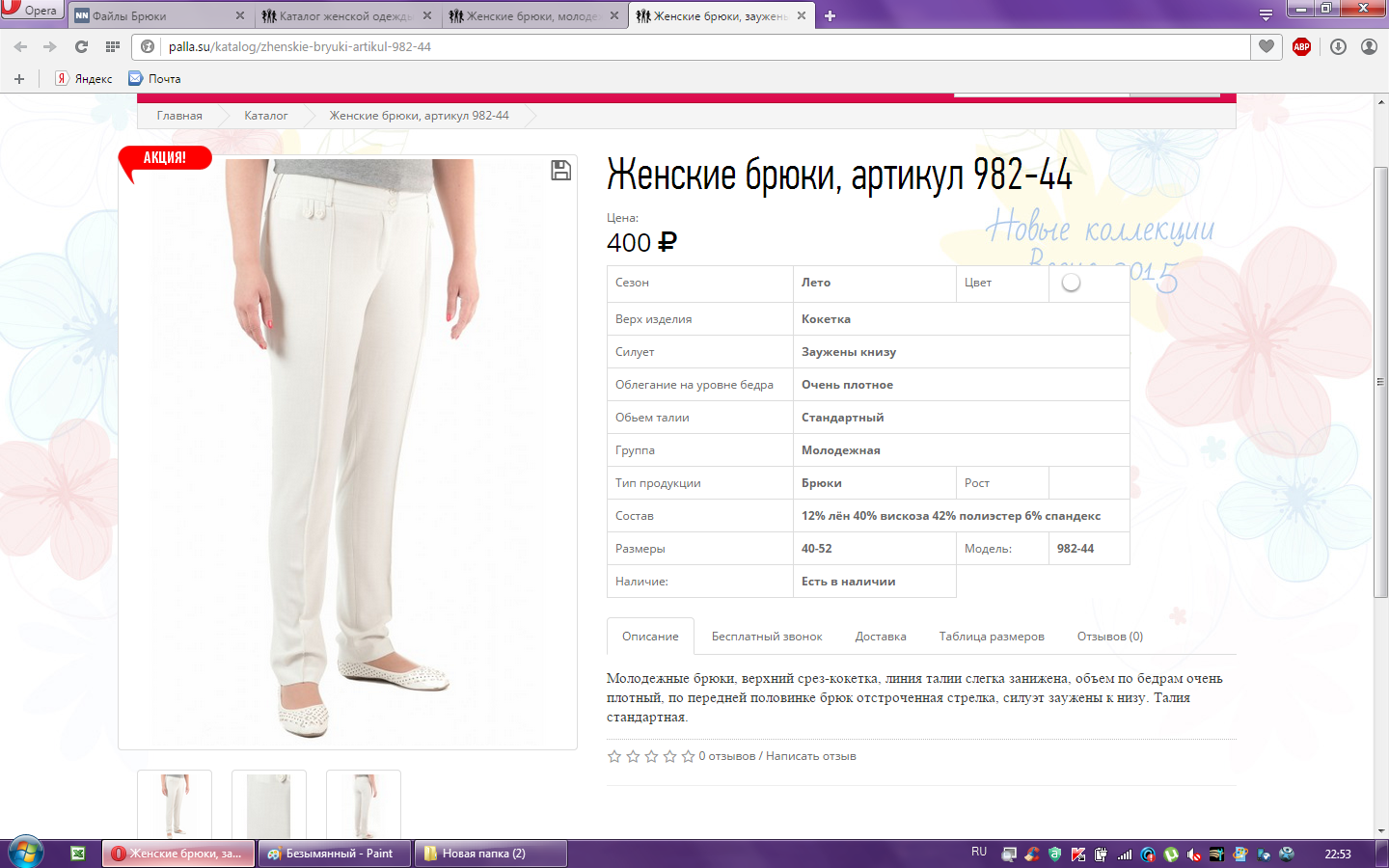Rate the product with the first star

(614, 756)
